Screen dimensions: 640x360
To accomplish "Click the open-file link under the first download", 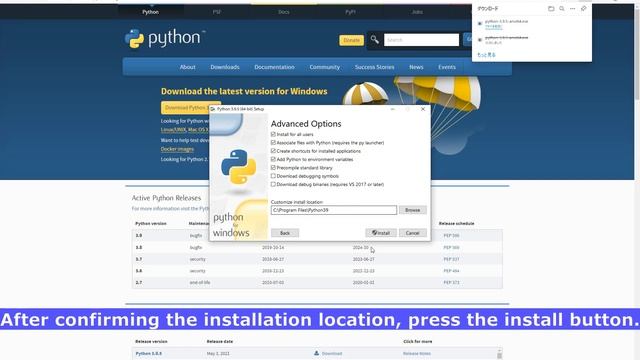I will [x=493, y=27].
